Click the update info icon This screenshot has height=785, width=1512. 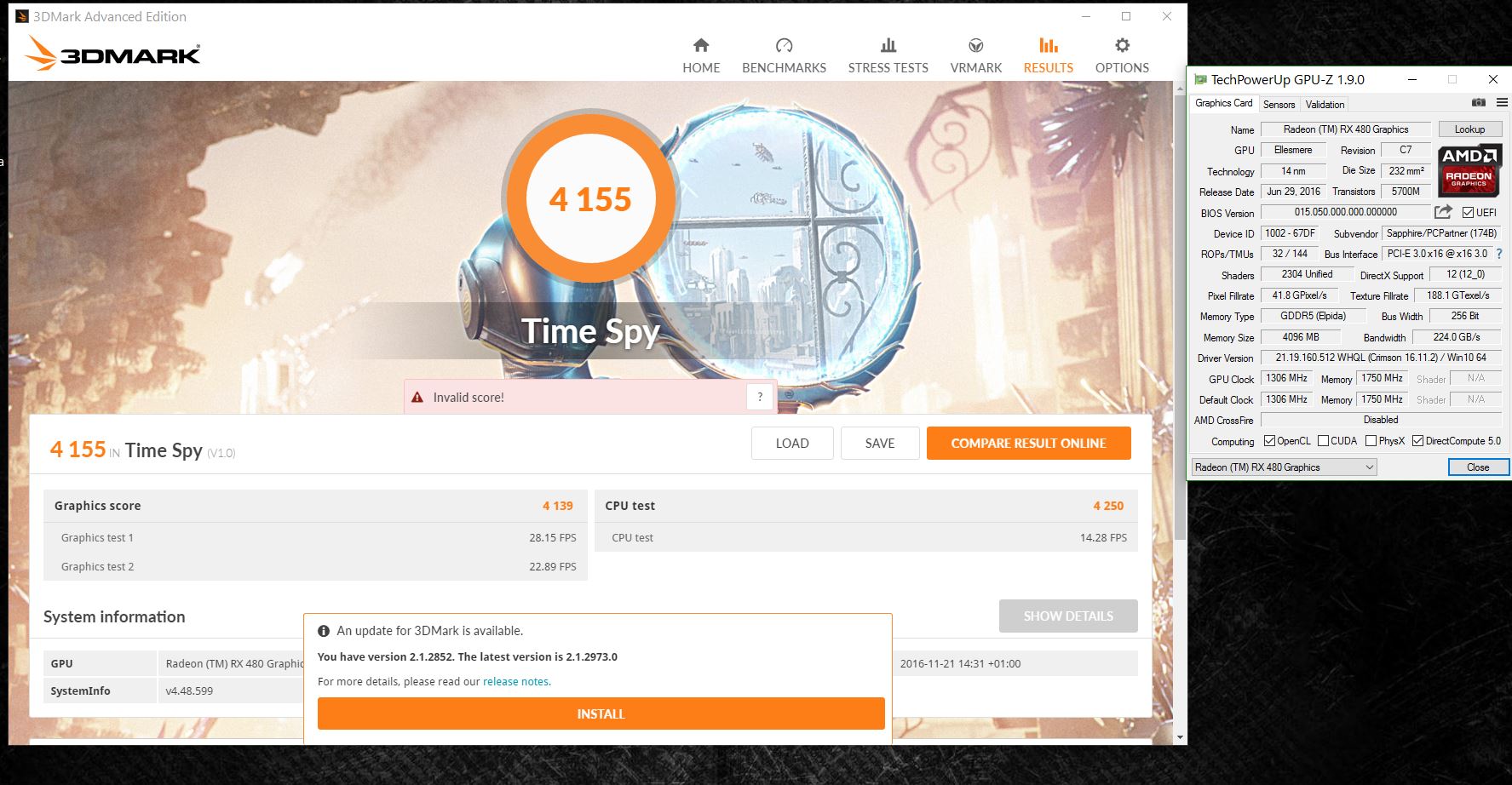coord(324,631)
